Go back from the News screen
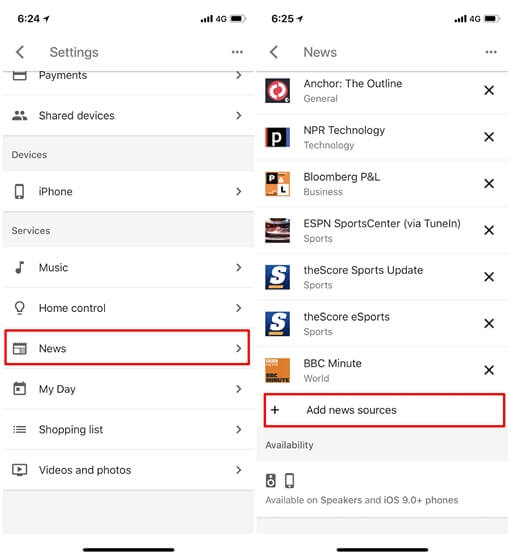 tap(274, 52)
